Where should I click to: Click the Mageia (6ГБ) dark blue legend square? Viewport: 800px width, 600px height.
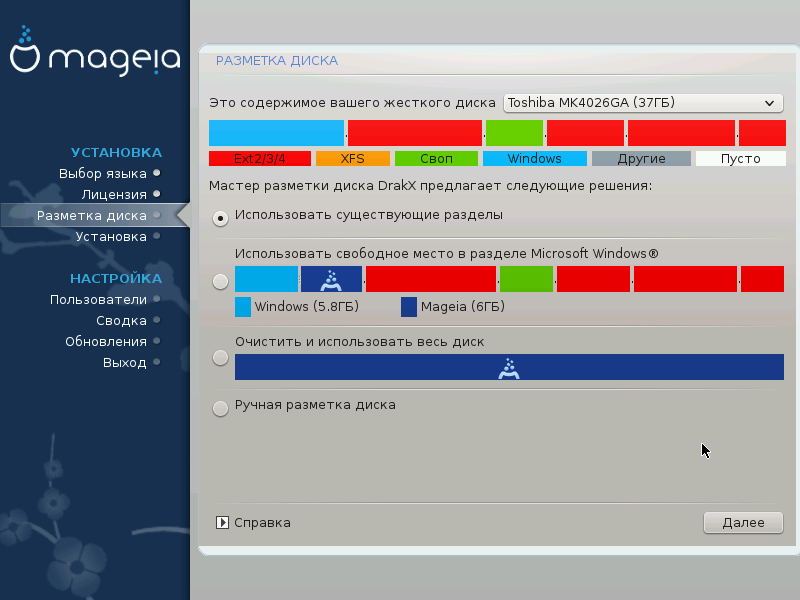tap(409, 307)
